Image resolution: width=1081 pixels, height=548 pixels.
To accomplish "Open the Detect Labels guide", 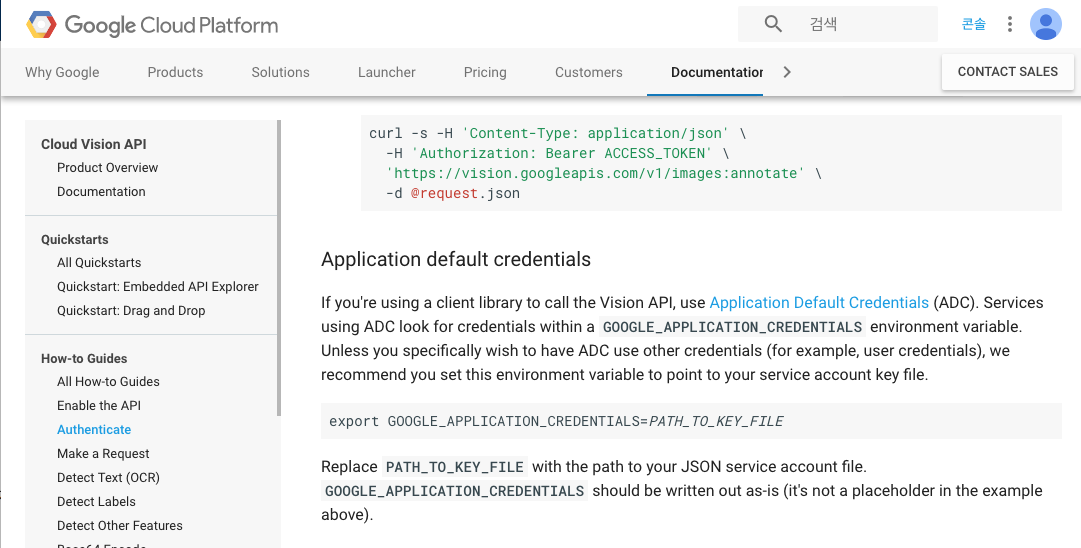I will (x=97, y=502).
